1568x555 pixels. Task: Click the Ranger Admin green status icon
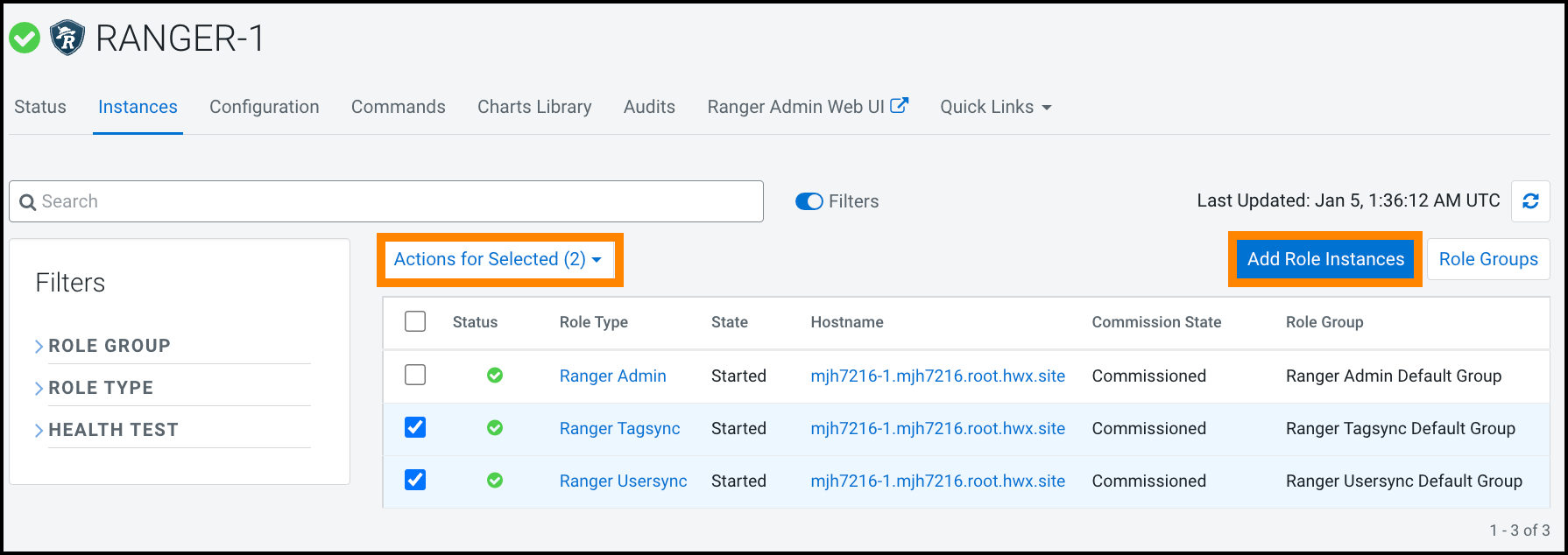coord(495,376)
